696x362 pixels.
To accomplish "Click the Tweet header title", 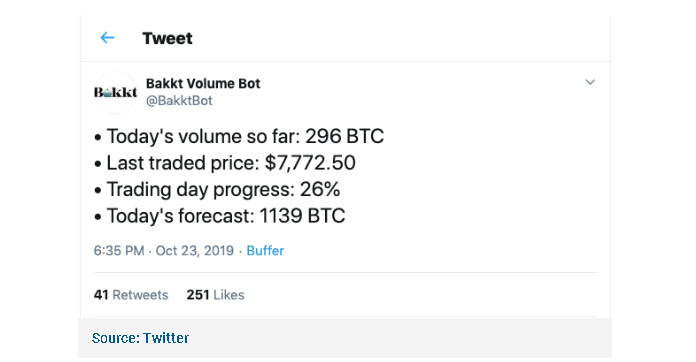I will point(167,38).
